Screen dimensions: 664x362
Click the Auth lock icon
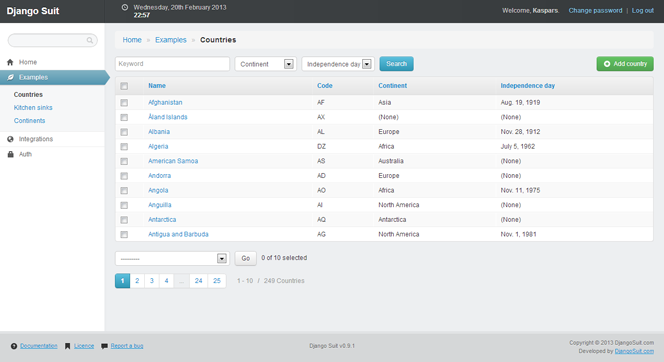11,154
